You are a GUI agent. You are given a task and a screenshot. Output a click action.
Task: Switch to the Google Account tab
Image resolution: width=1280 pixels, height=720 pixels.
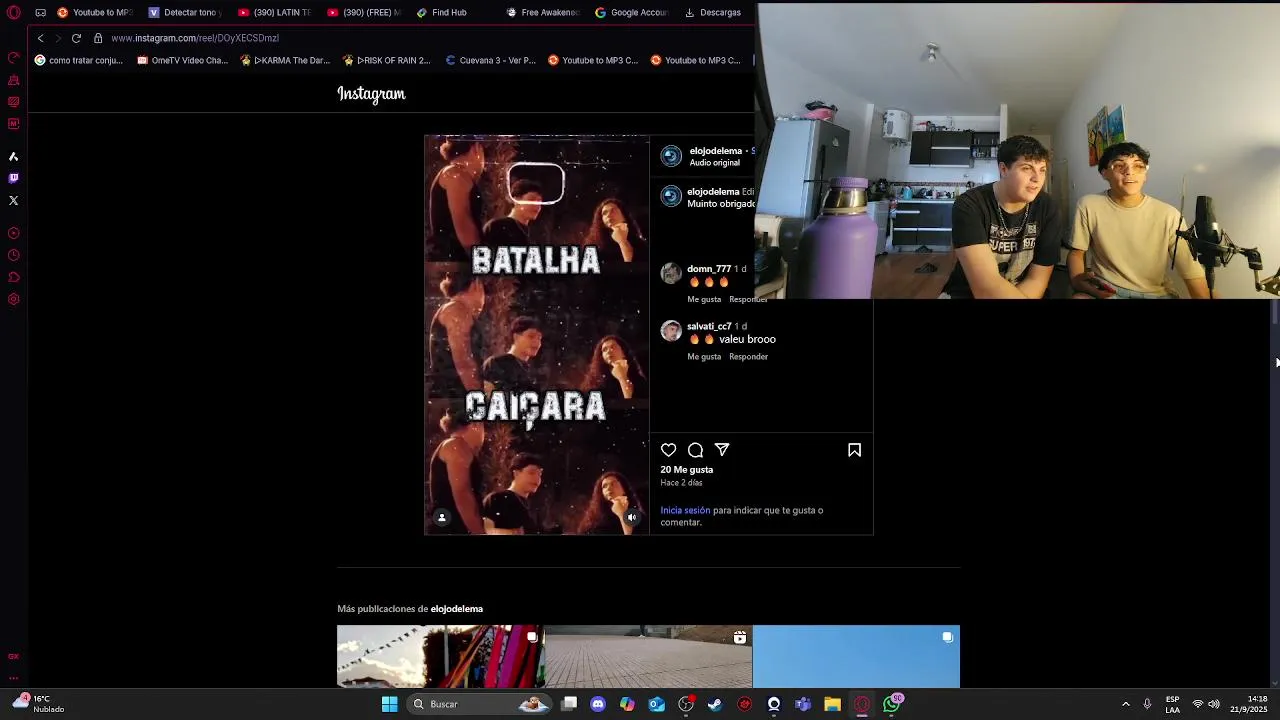[x=632, y=12]
